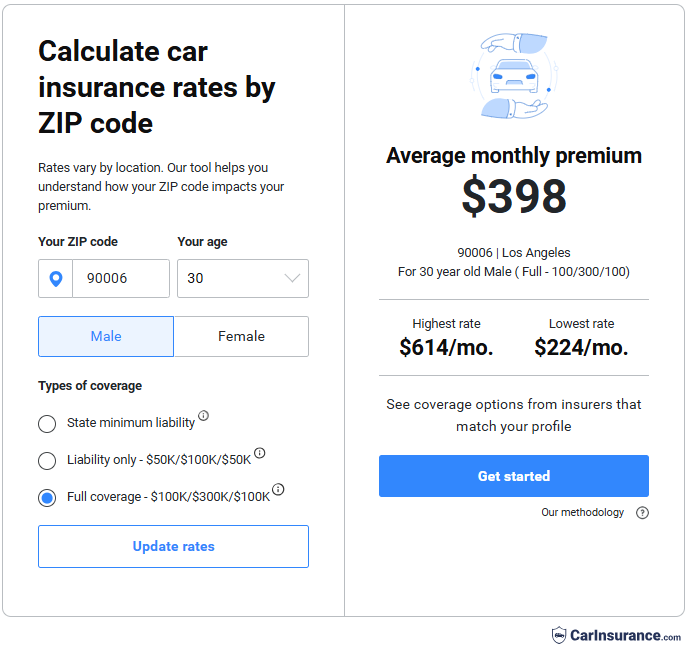Click the car-in-hands illustration

point(514,76)
